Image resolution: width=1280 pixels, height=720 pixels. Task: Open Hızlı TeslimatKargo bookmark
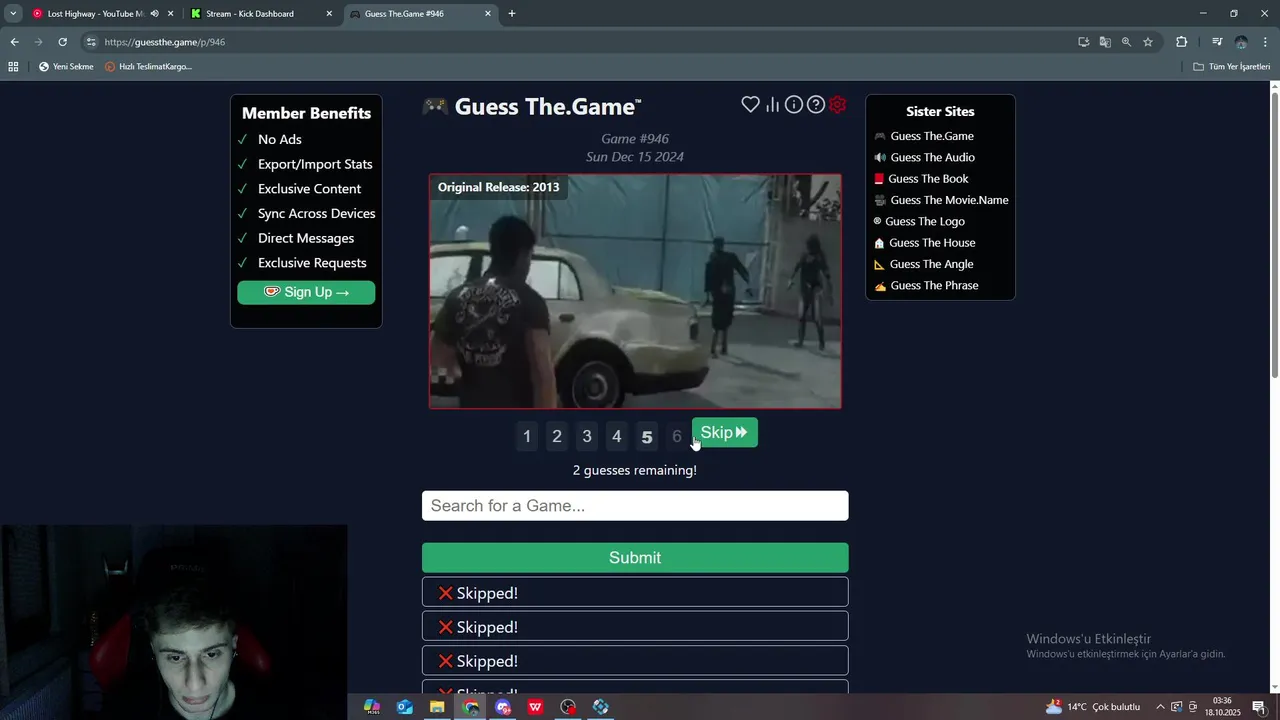[149, 67]
